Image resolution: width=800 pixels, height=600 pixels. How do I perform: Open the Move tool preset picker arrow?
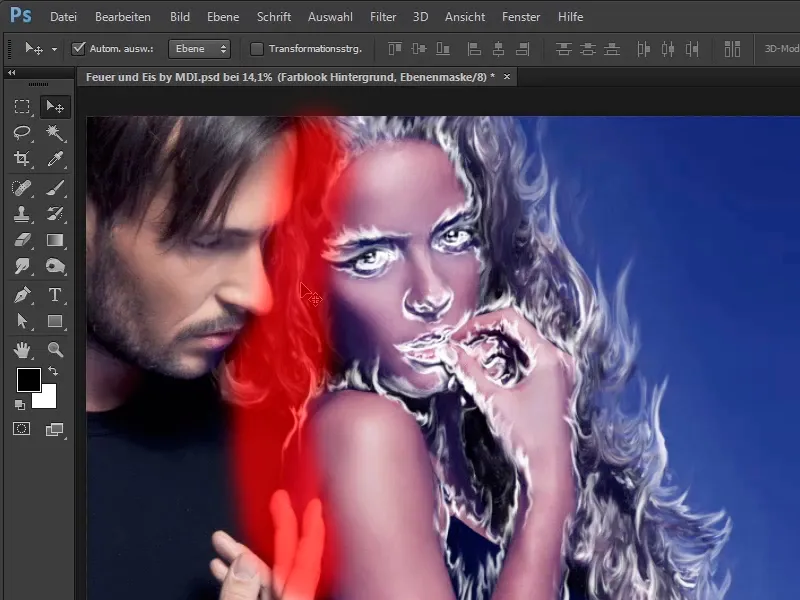point(54,49)
